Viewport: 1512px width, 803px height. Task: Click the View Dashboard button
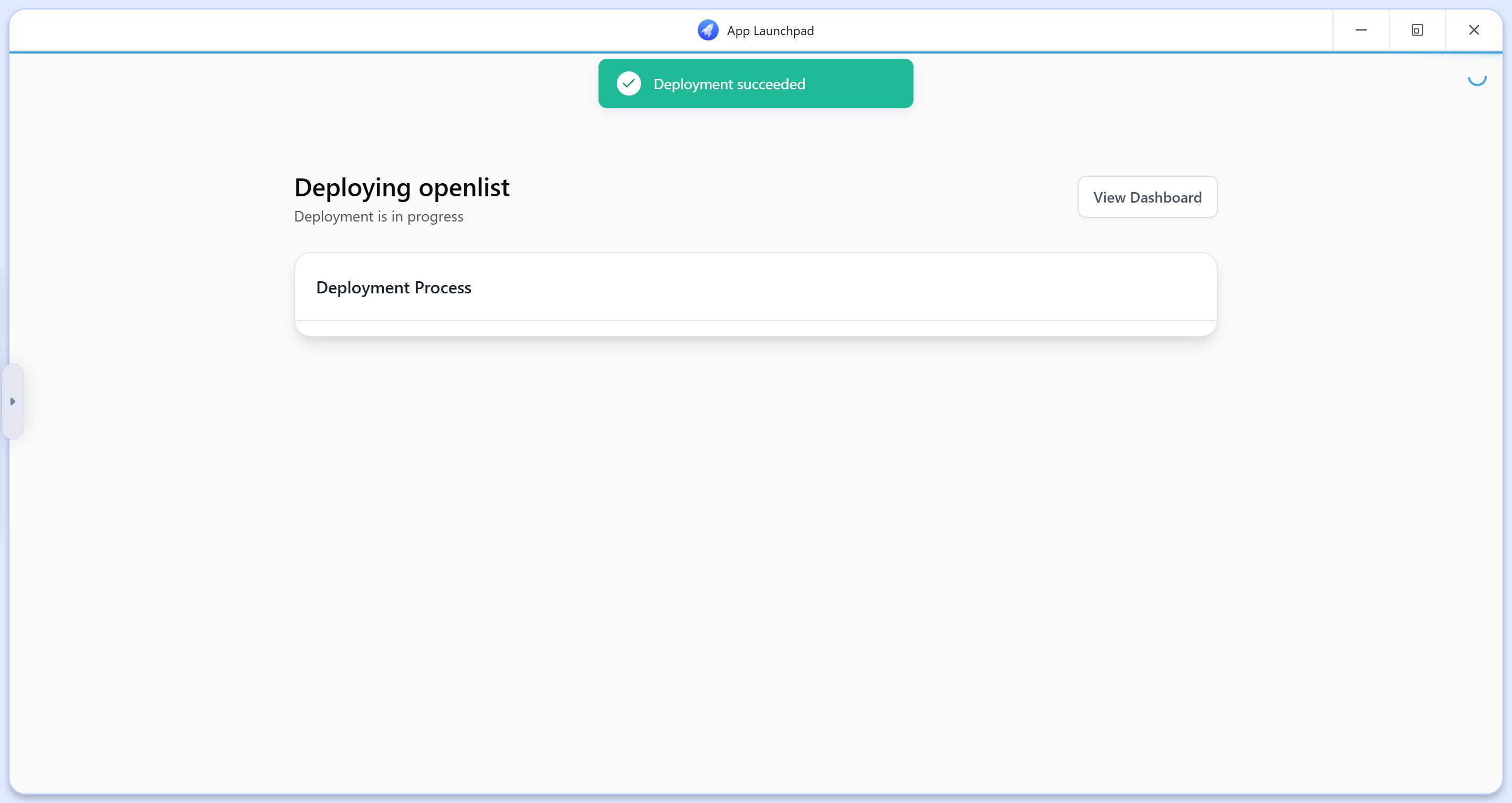(x=1147, y=197)
